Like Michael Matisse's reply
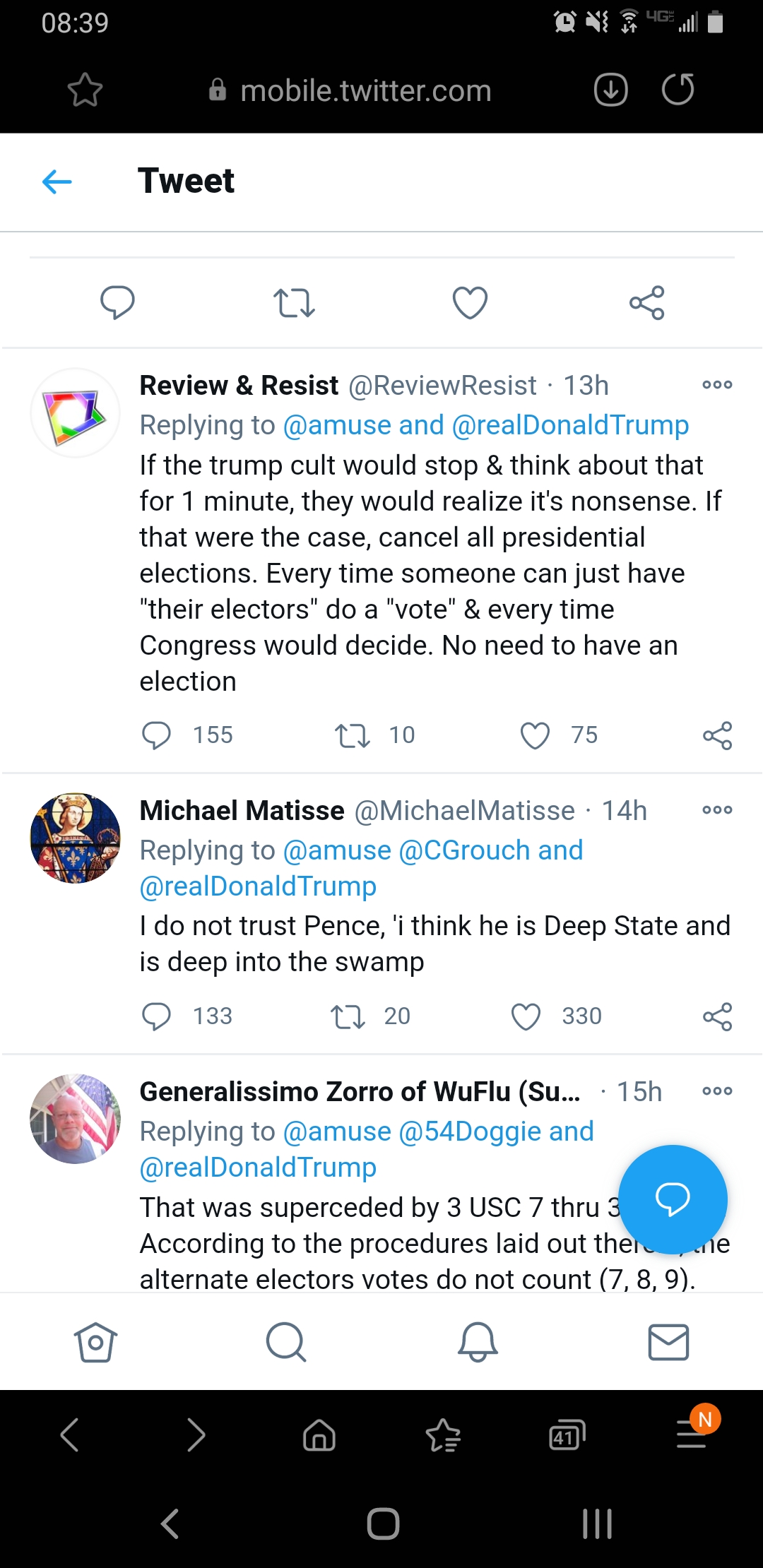This screenshot has height=1568, width=763. (x=526, y=1016)
